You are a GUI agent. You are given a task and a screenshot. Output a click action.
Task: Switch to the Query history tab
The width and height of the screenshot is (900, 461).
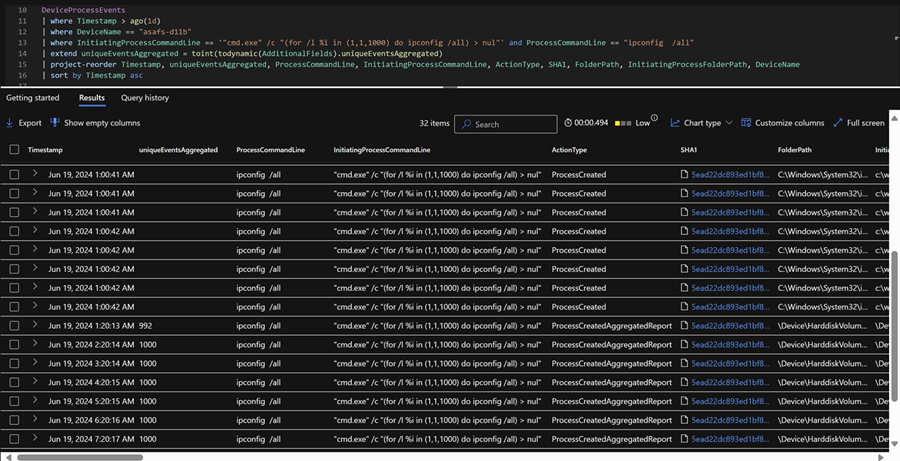click(x=144, y=98)
